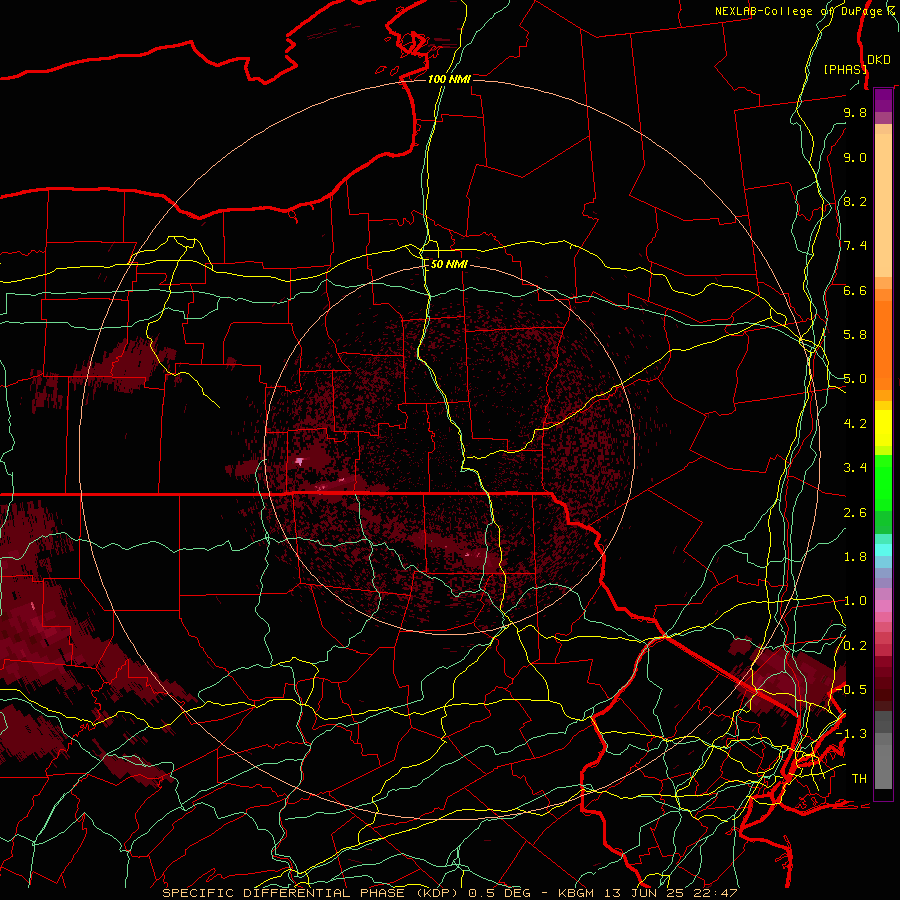Click the "13 JUN 25 22:47" timestamp
Screen dimensions: 900x900
pos(669,893)
